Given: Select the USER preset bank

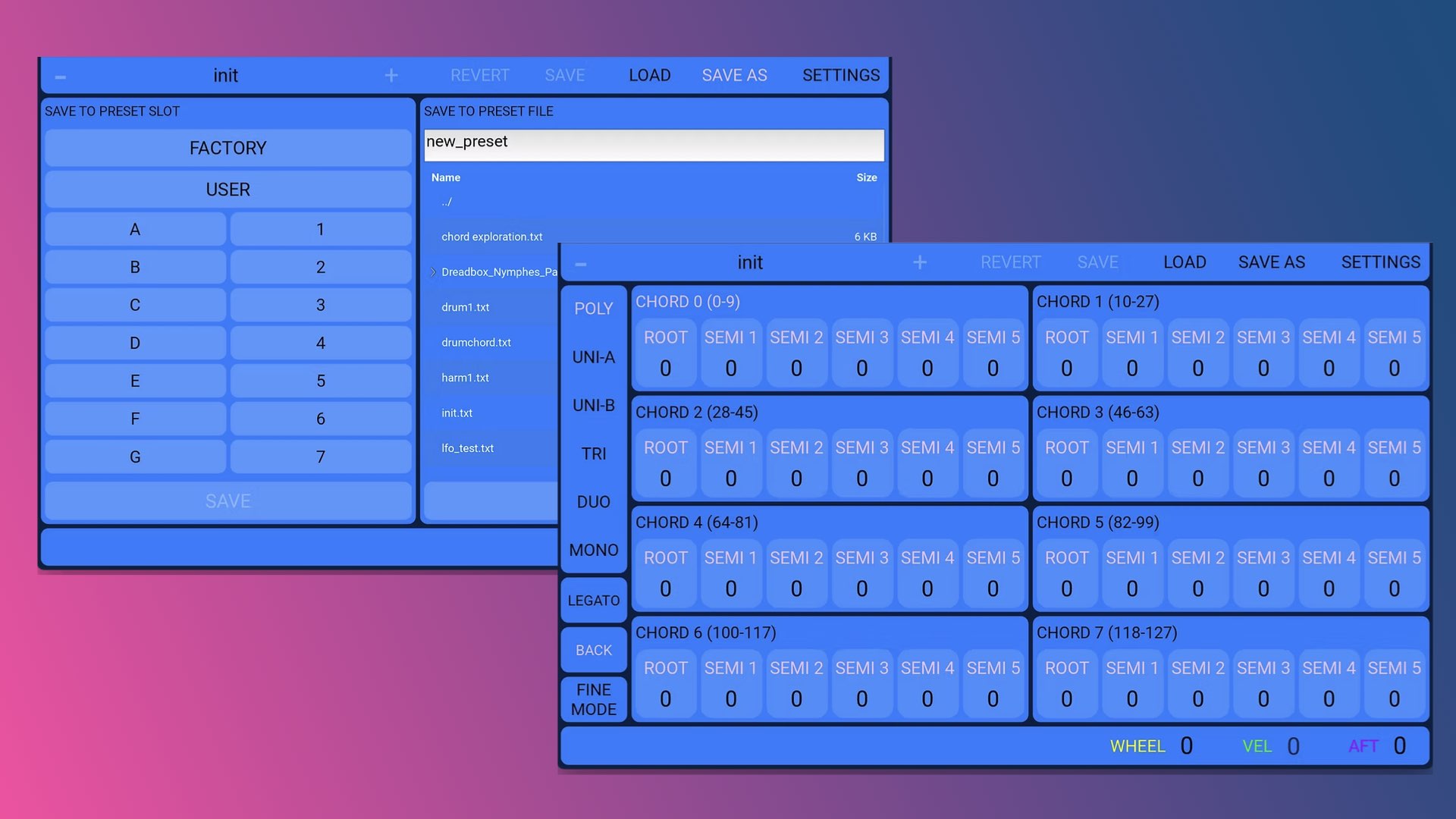Looking at the screenshot, I should pos(228,190).
